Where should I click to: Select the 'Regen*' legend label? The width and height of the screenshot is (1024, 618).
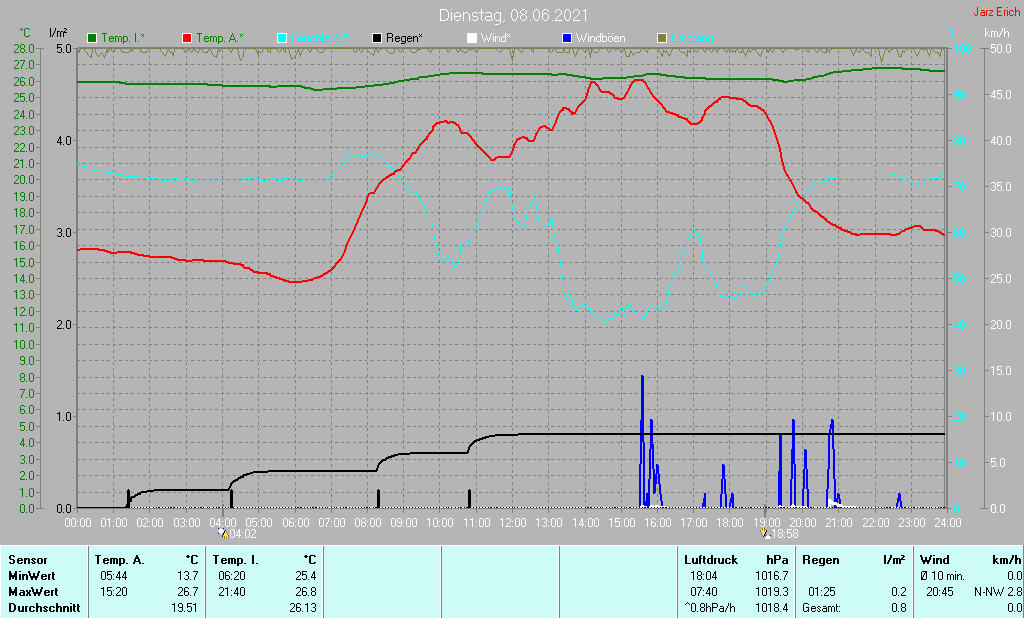404,38
